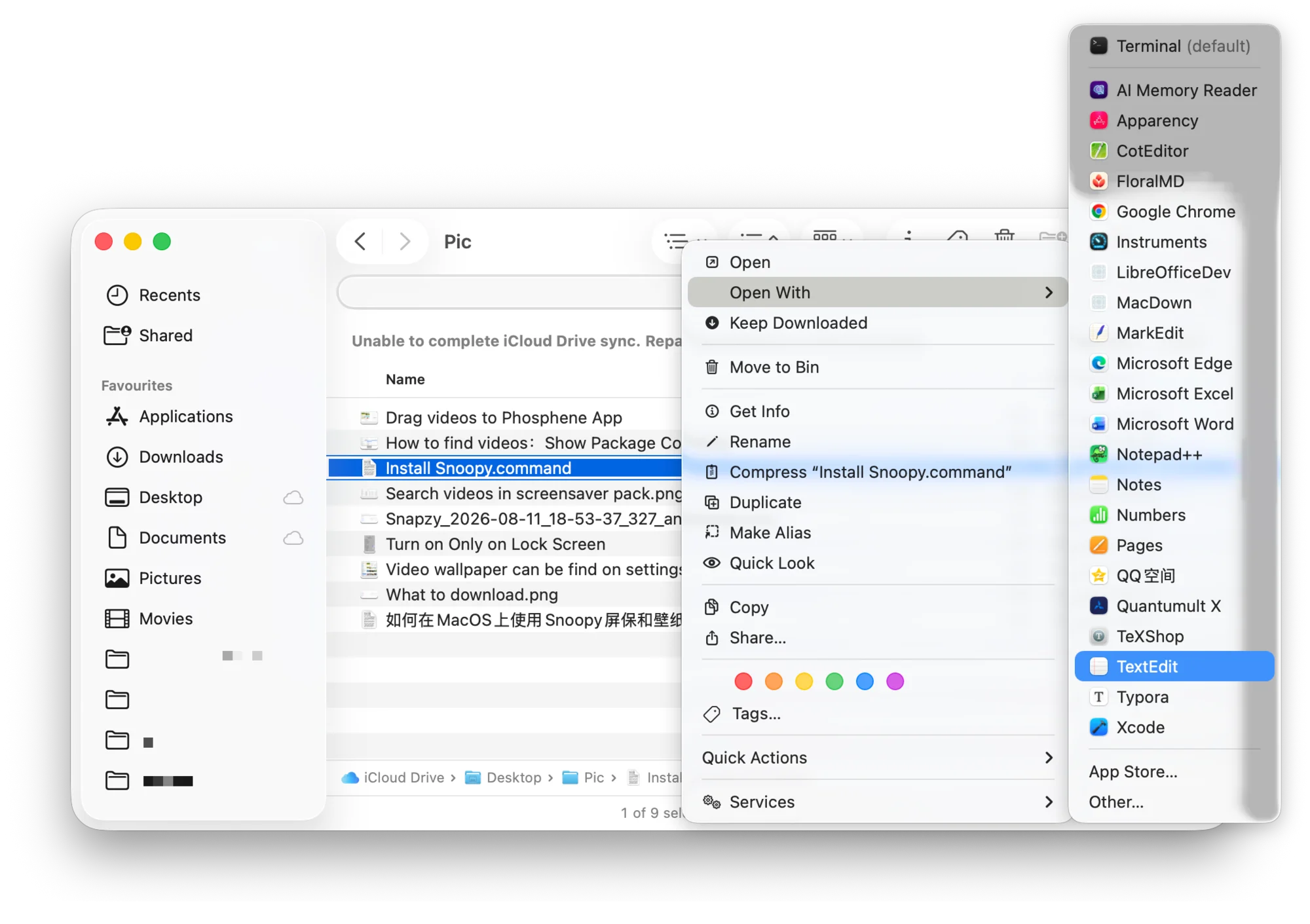The height and width of the screenshot is (924, 1310).
Task: Select Rename from context menu
Action: coord(878,441)
